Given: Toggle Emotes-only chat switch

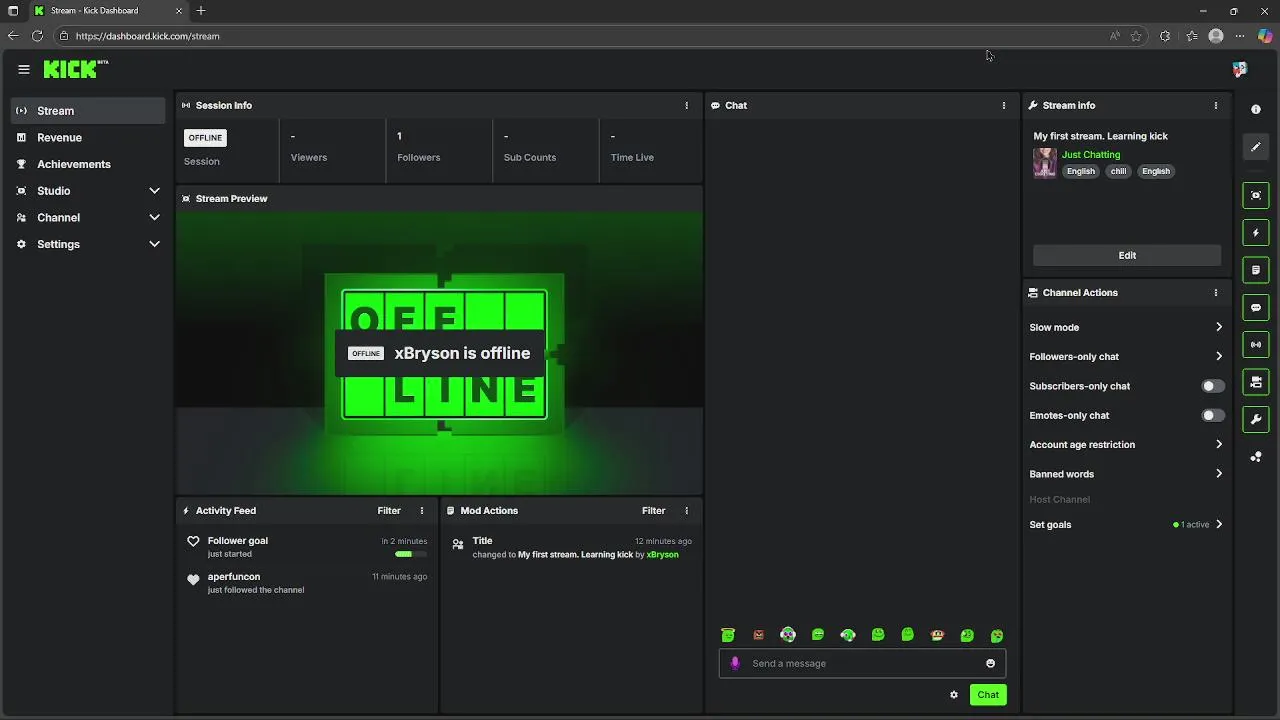Looking at the screenshot, I should [1212, 415].
